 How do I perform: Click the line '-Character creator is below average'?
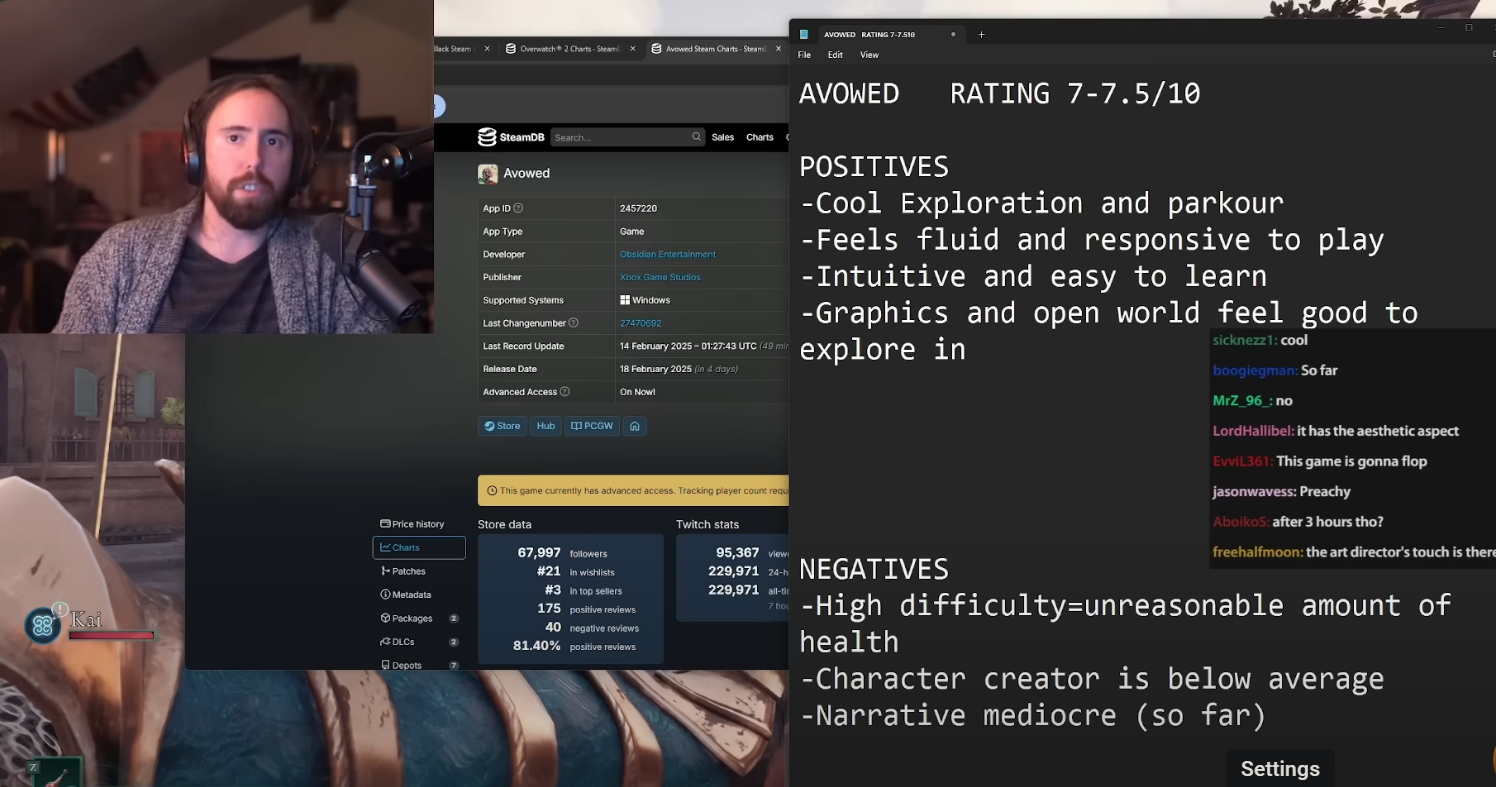(x=1092, y=679)
